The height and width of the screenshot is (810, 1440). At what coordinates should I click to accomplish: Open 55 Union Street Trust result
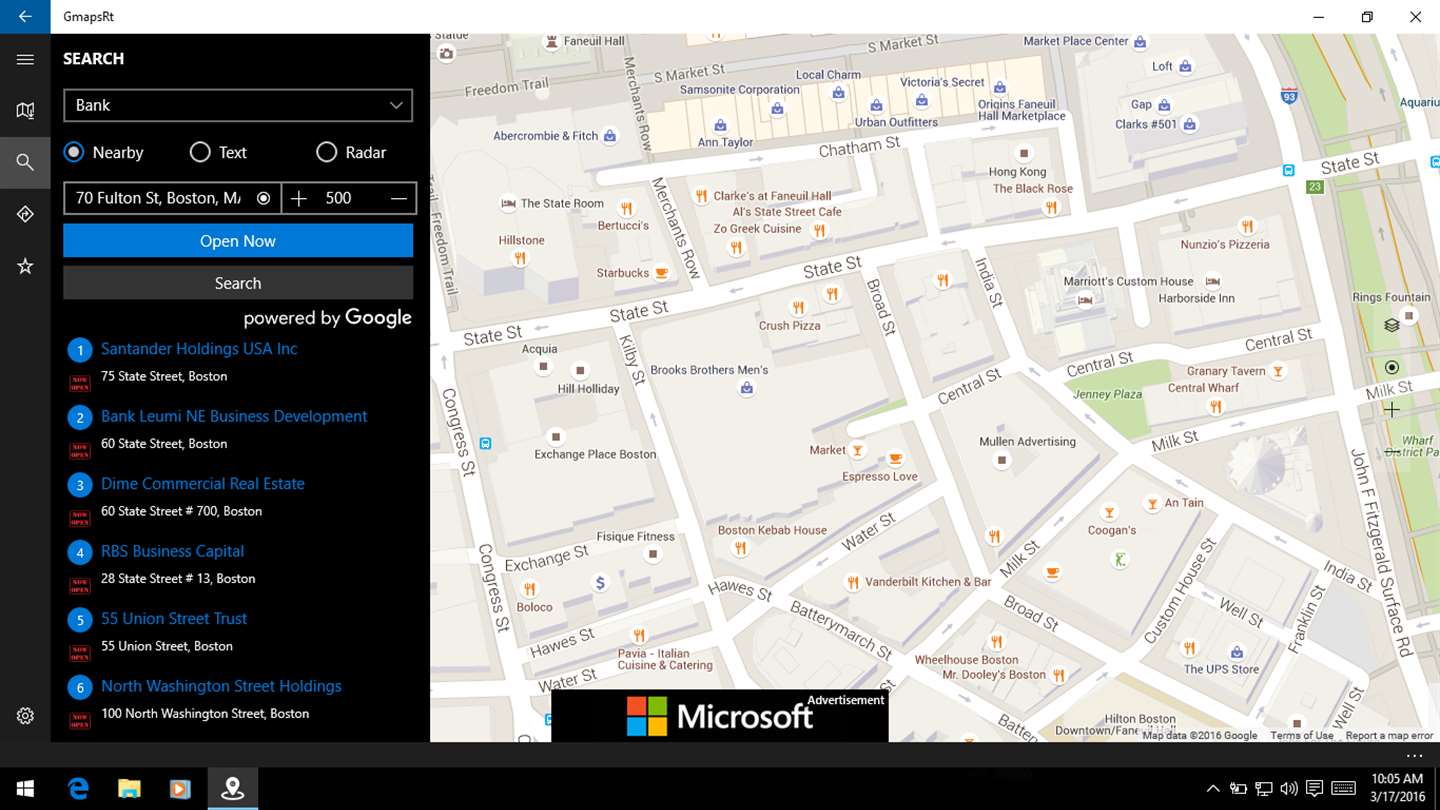(174, 618)
